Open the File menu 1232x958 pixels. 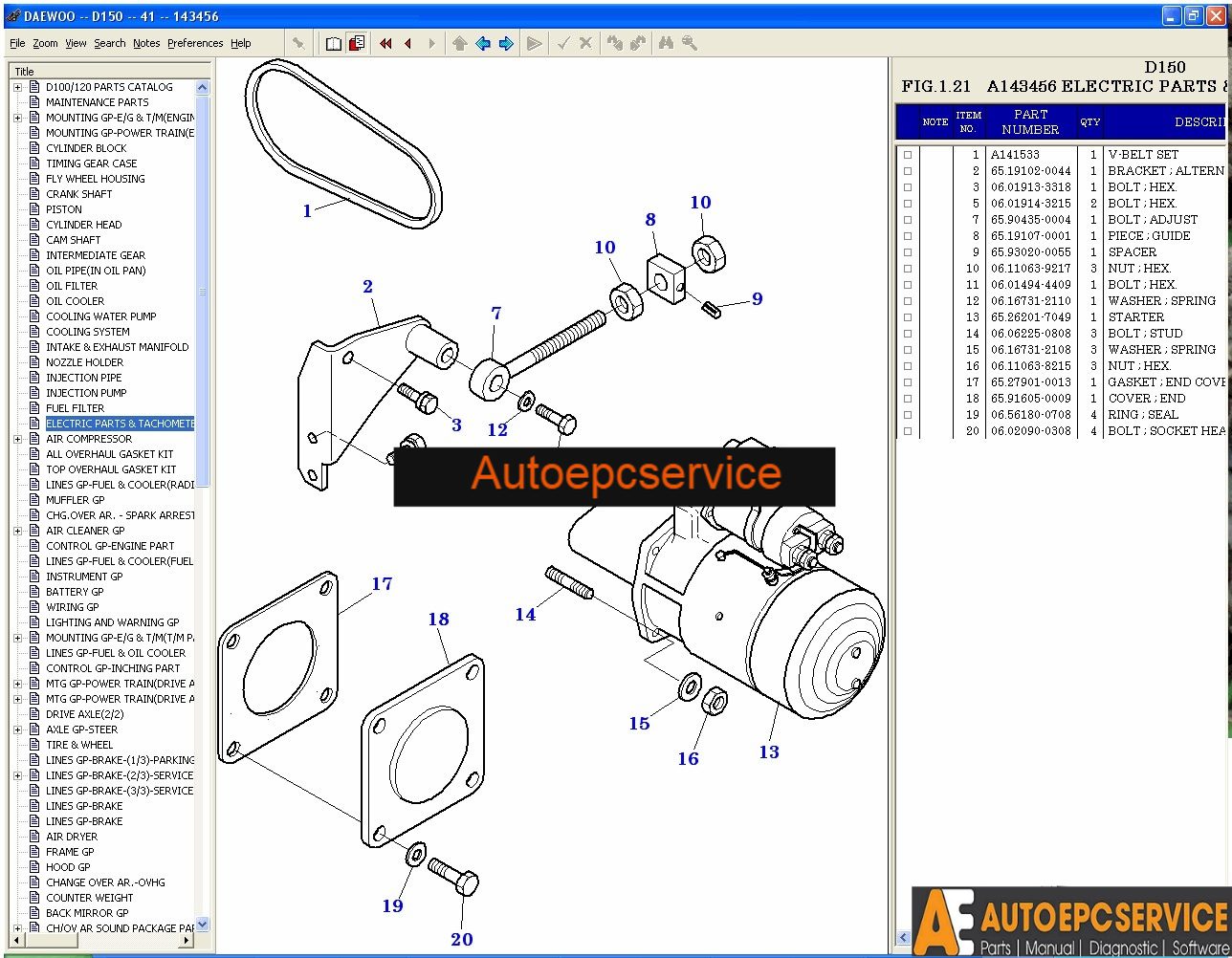click(x=17, y=43)
